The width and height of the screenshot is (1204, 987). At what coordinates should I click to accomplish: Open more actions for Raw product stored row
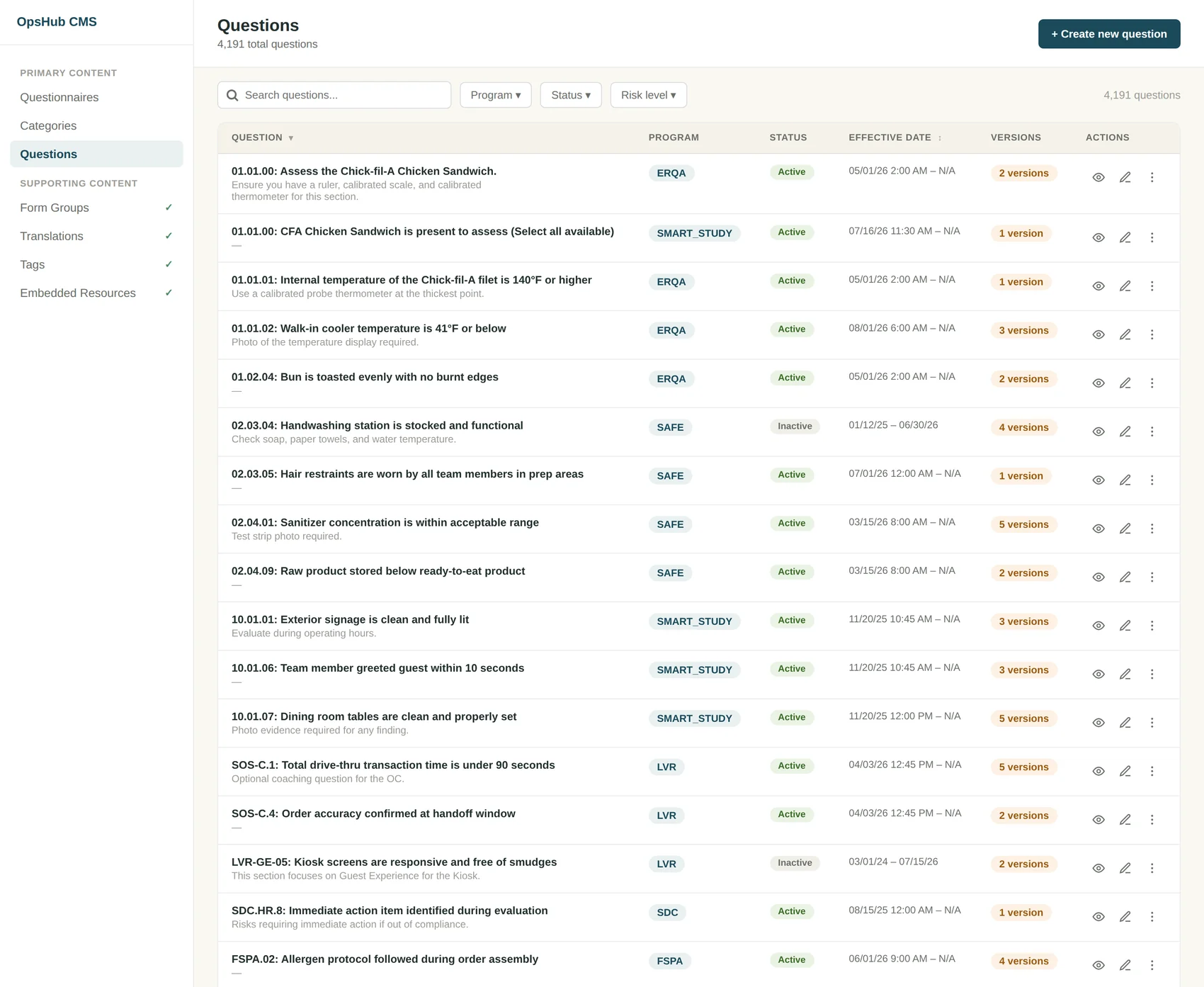point(1152,577)
